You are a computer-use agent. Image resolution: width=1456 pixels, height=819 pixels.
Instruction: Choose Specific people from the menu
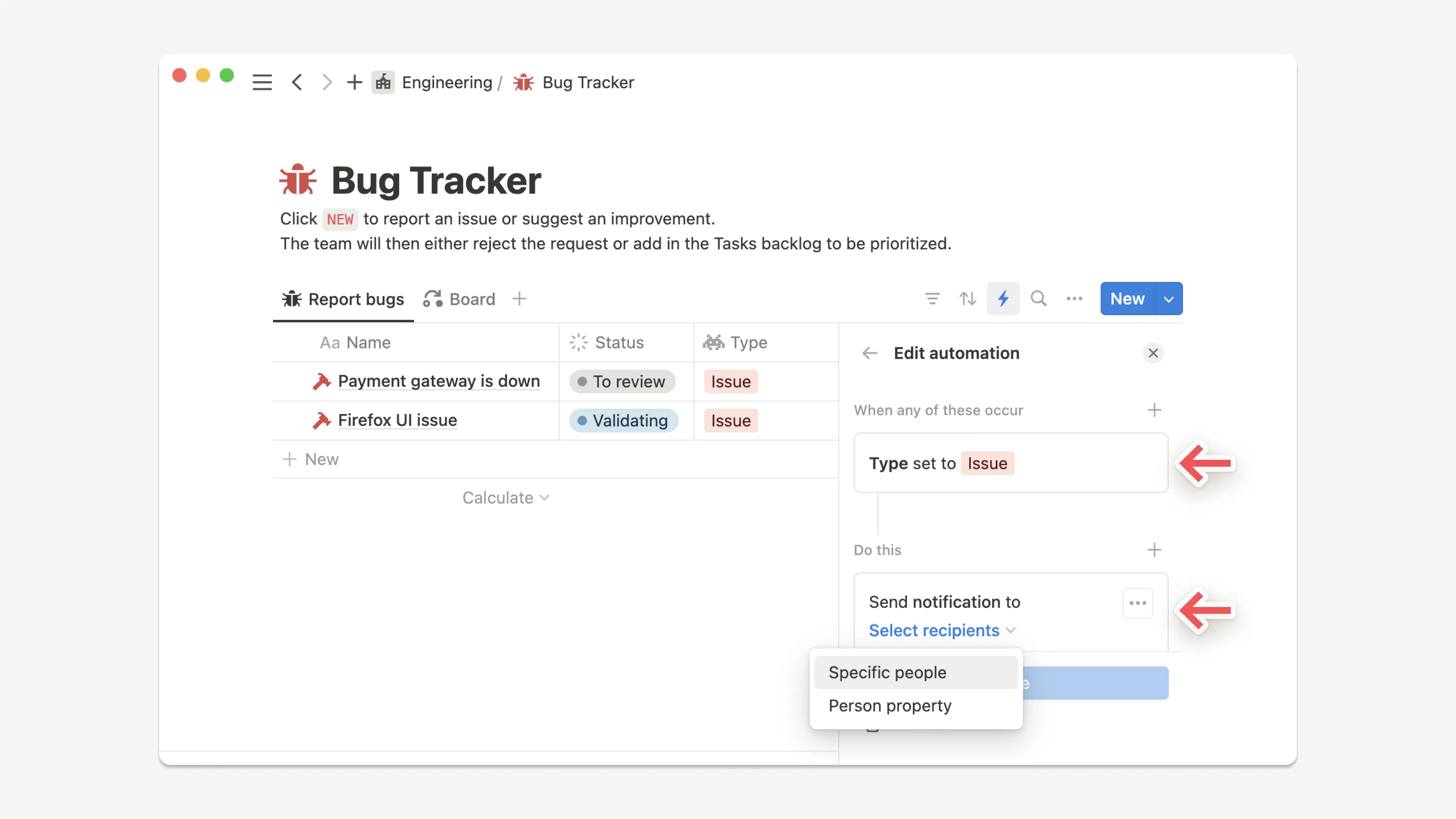(887, 673)
